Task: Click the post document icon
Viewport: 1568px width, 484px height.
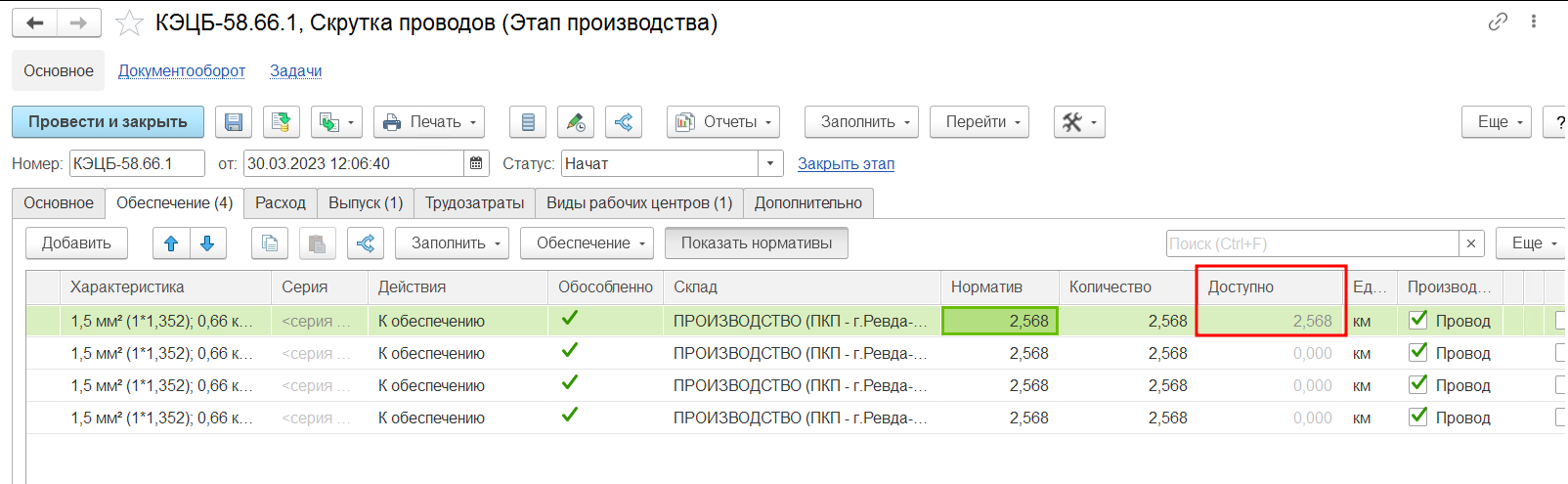Action: click(x=282, y=122)
